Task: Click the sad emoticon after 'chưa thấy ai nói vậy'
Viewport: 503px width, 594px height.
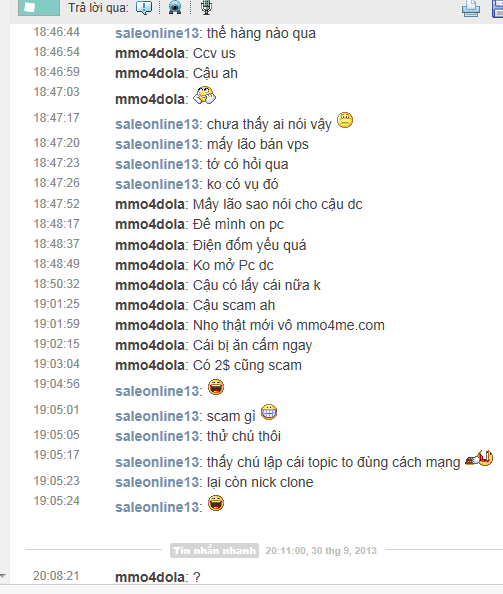Action: 345,120
